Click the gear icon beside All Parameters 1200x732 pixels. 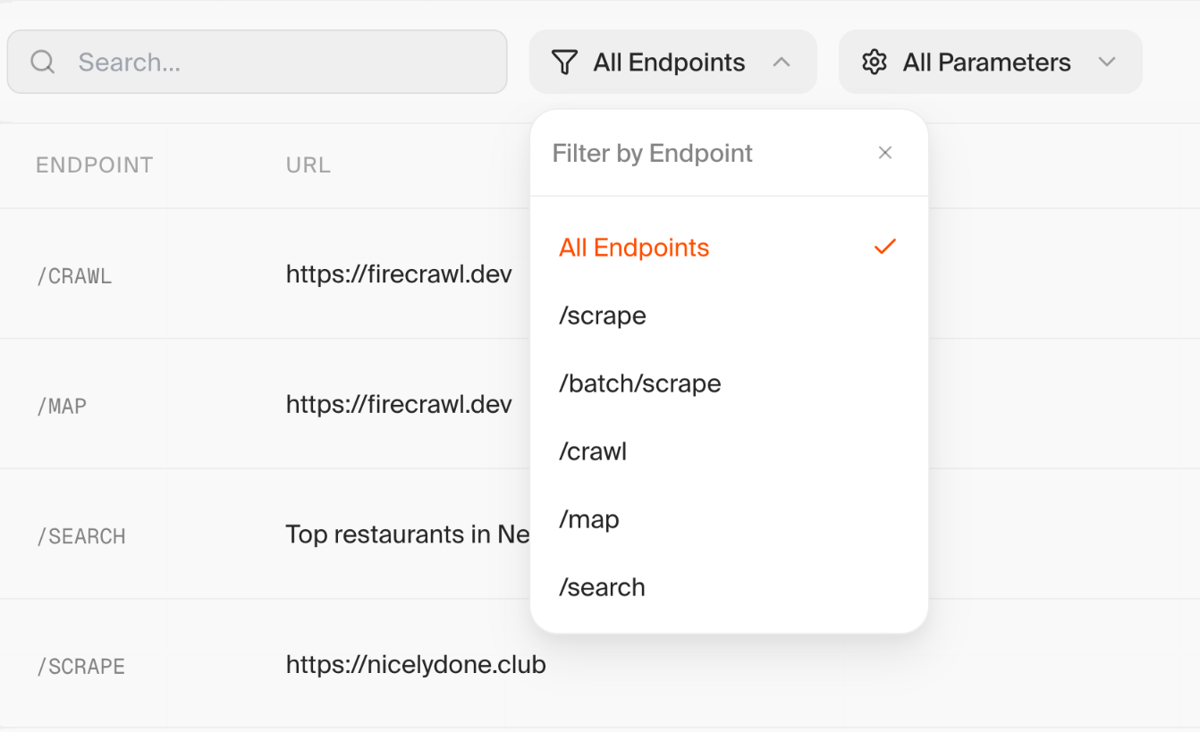(874, 61)
